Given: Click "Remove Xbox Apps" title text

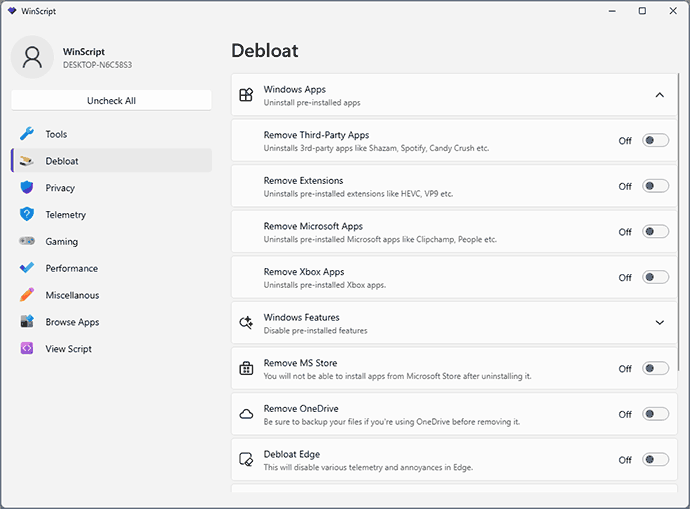Looking at the screenshot, I should 304,272.
